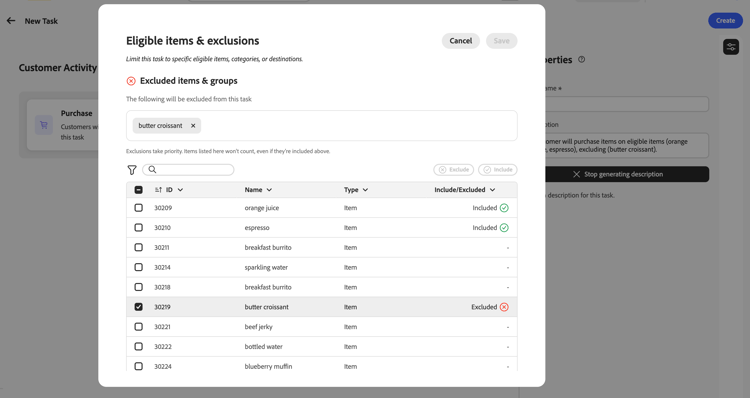
Task: Click the Purchase card title
Action: (x=77, y=113)
